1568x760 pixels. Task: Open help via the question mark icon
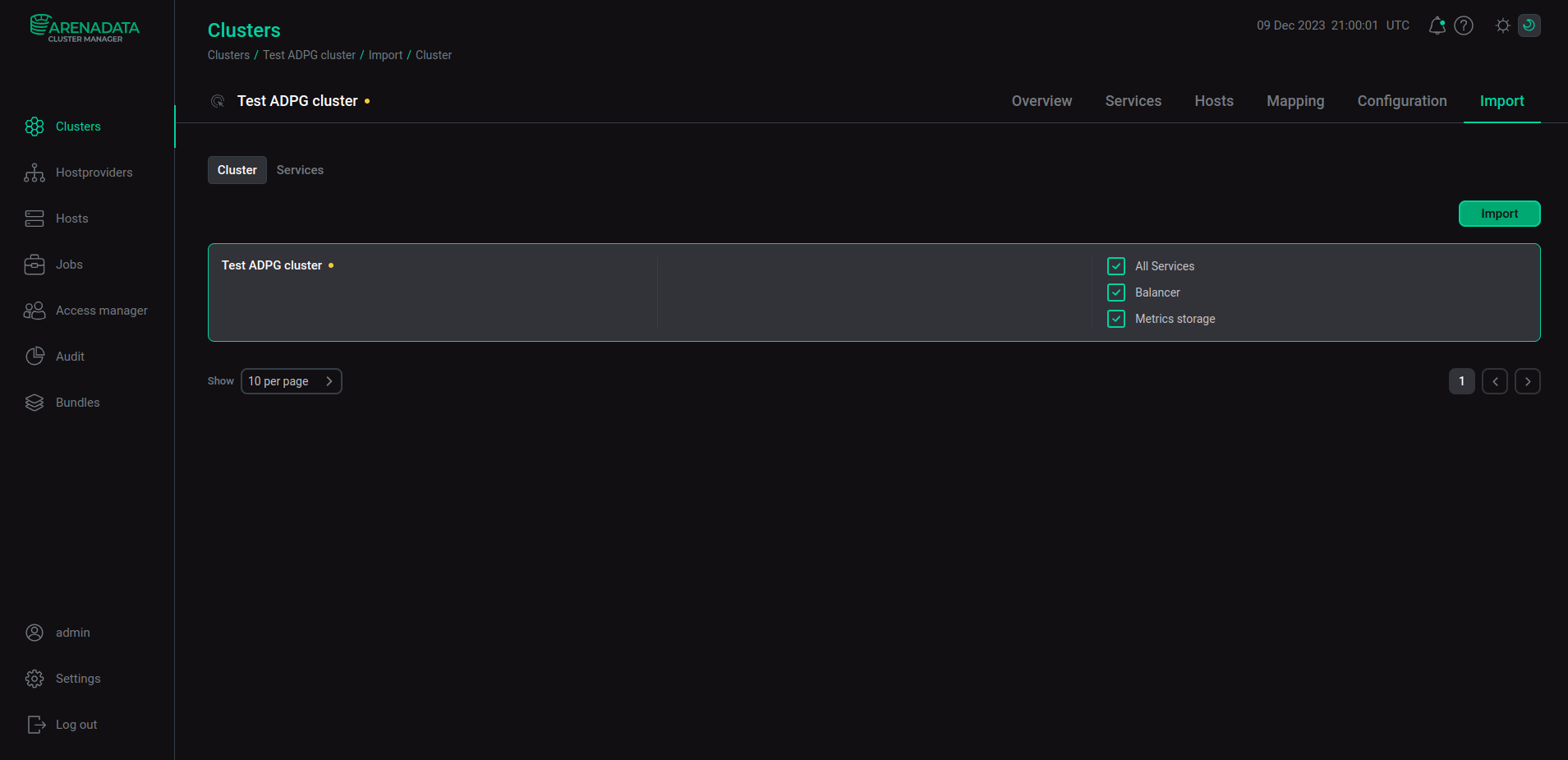[1464, 25]
